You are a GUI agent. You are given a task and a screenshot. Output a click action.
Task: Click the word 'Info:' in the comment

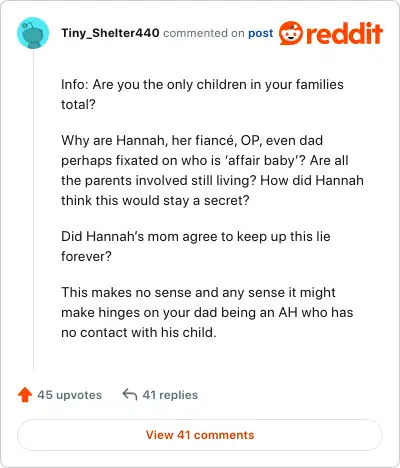75,84
